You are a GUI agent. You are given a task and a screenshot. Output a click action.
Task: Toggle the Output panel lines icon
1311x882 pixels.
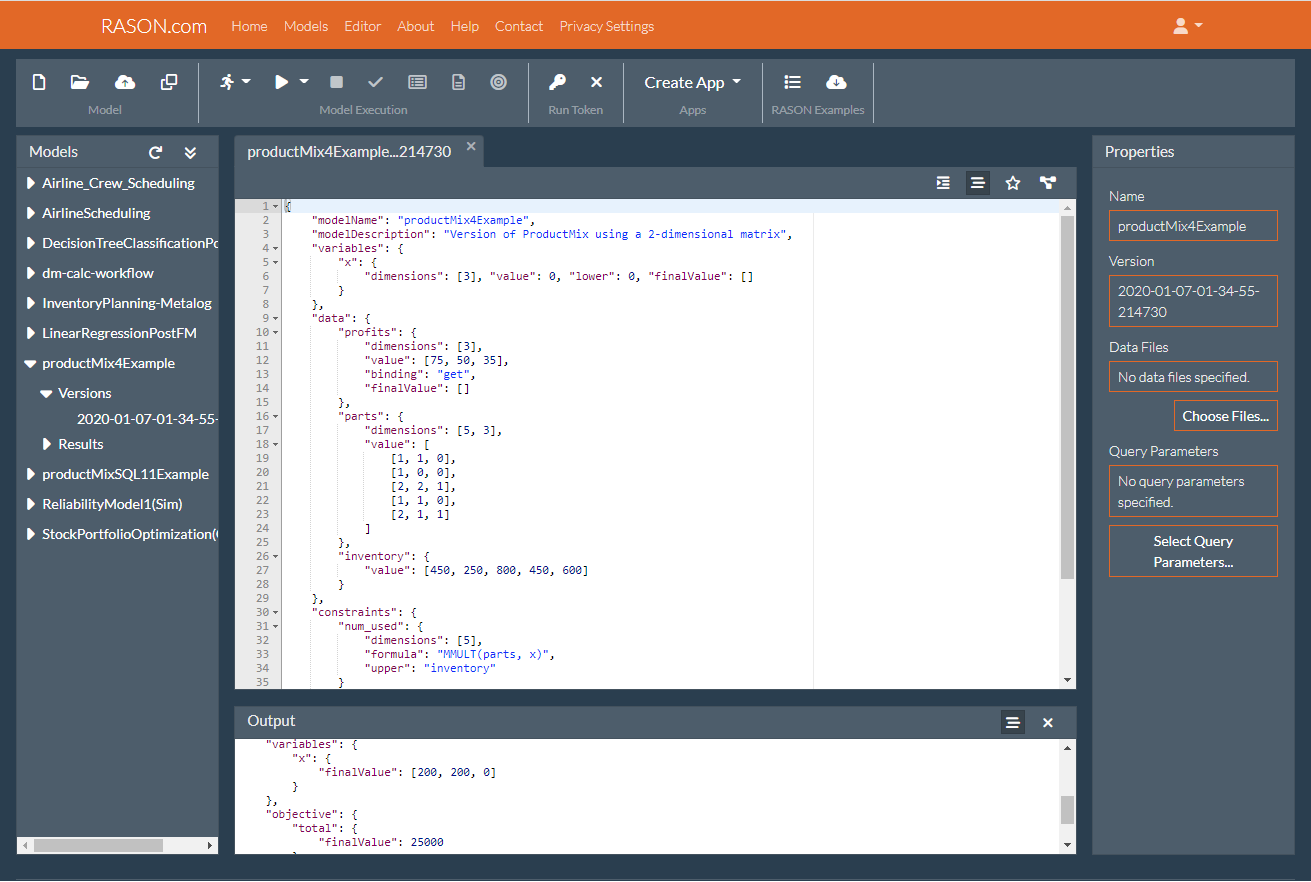pos(1012,722)
